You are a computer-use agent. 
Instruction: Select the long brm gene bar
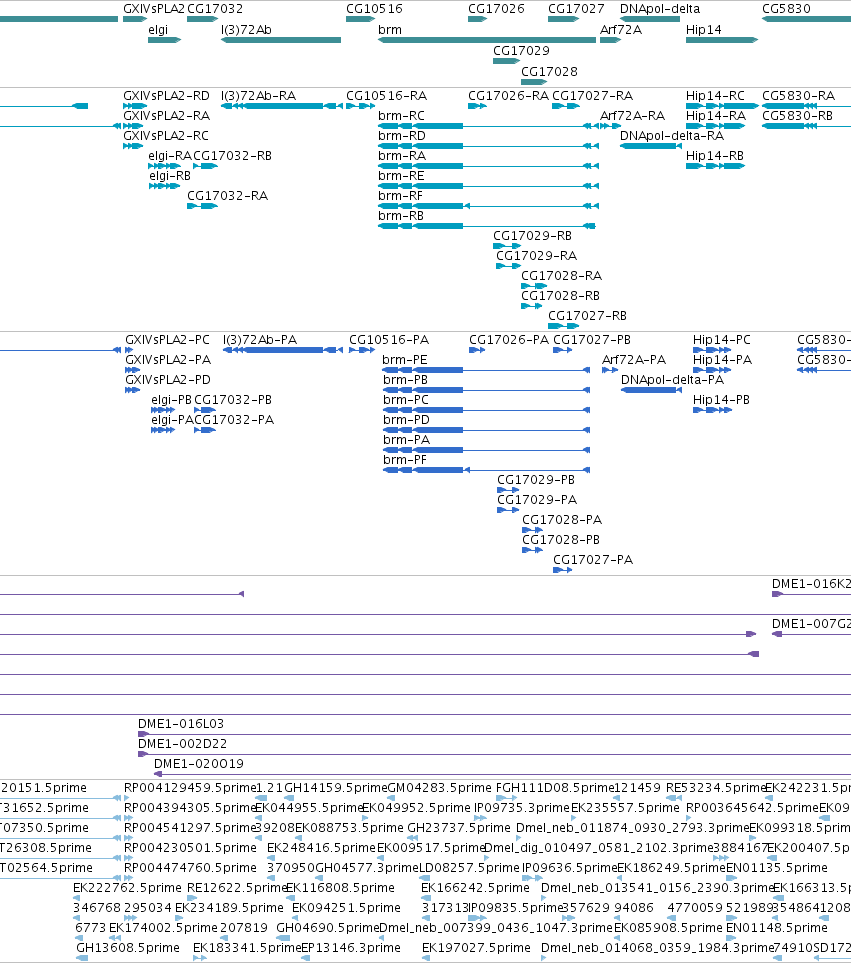coord(487,40)
